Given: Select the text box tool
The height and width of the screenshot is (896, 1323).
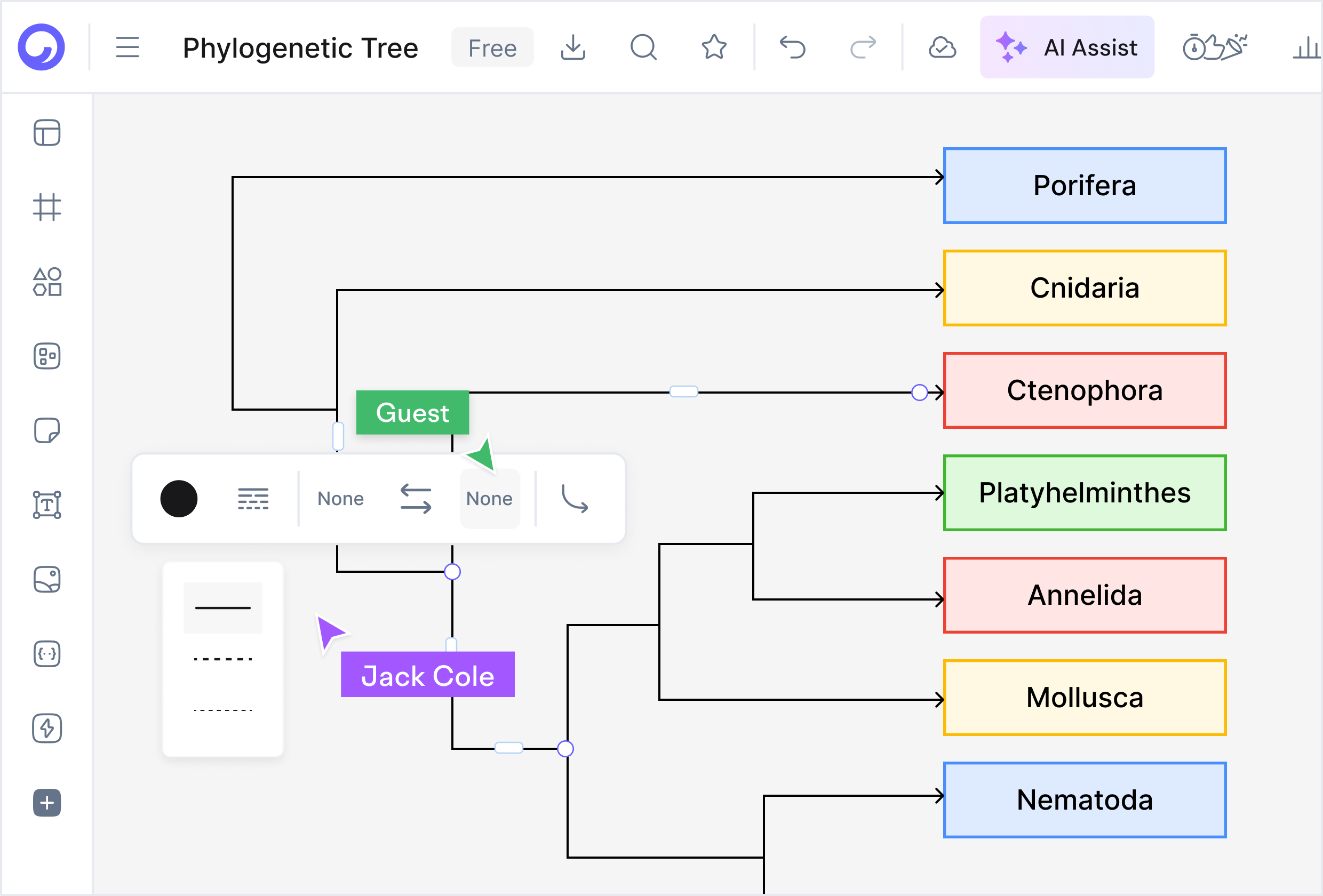Looking at the screenshot, I should point(47,505).
